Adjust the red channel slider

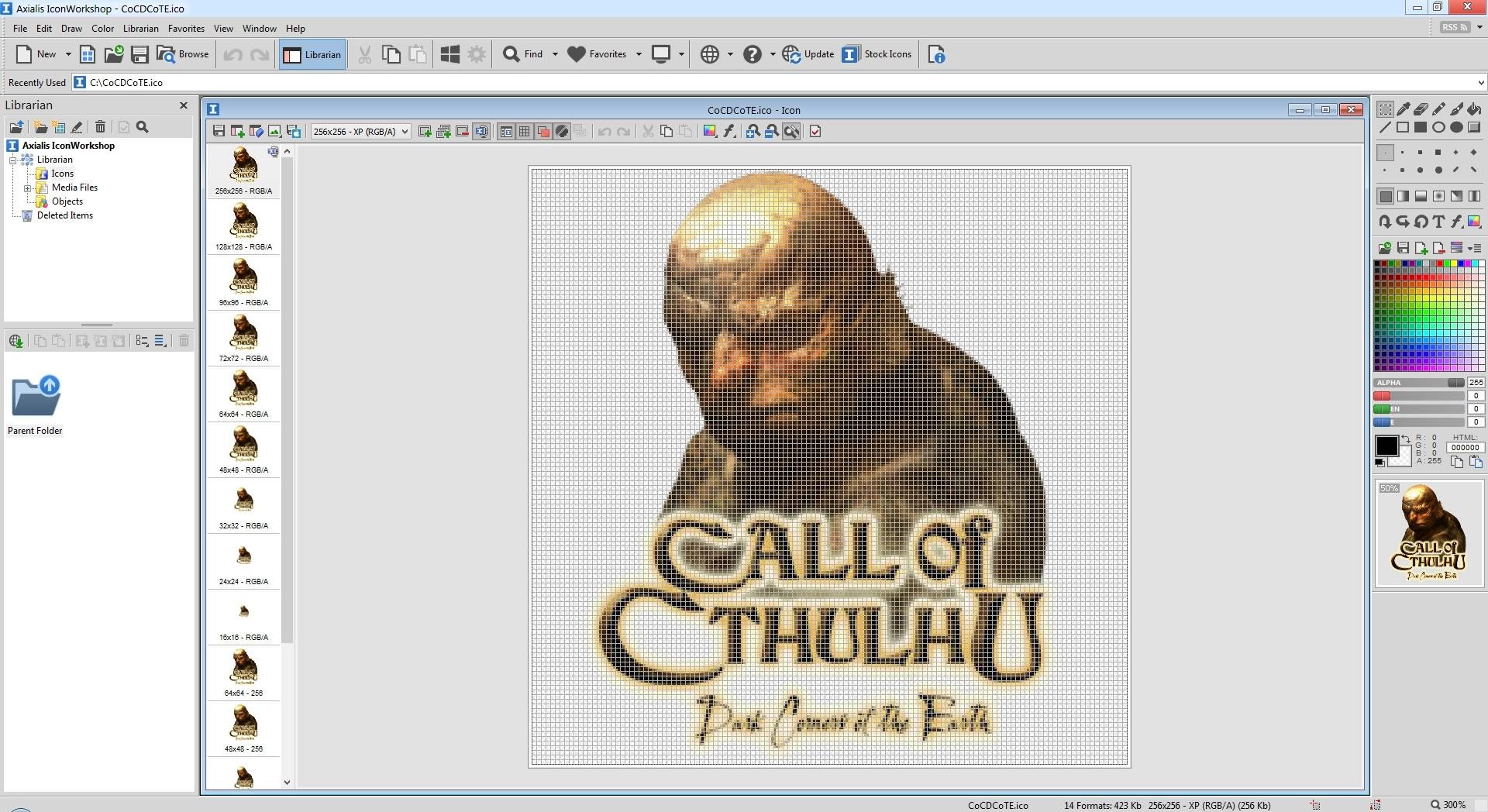coord(1418,396)
